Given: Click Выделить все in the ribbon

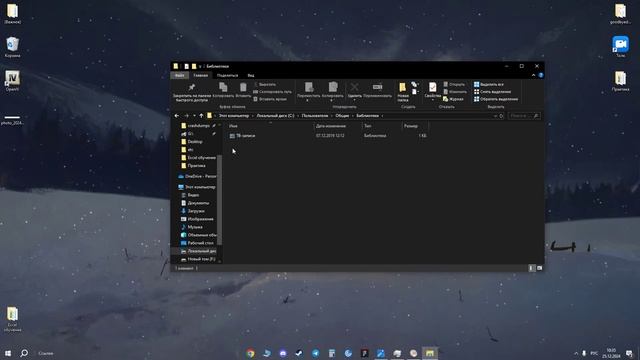Looking at the screenshot, I should 489,84.
